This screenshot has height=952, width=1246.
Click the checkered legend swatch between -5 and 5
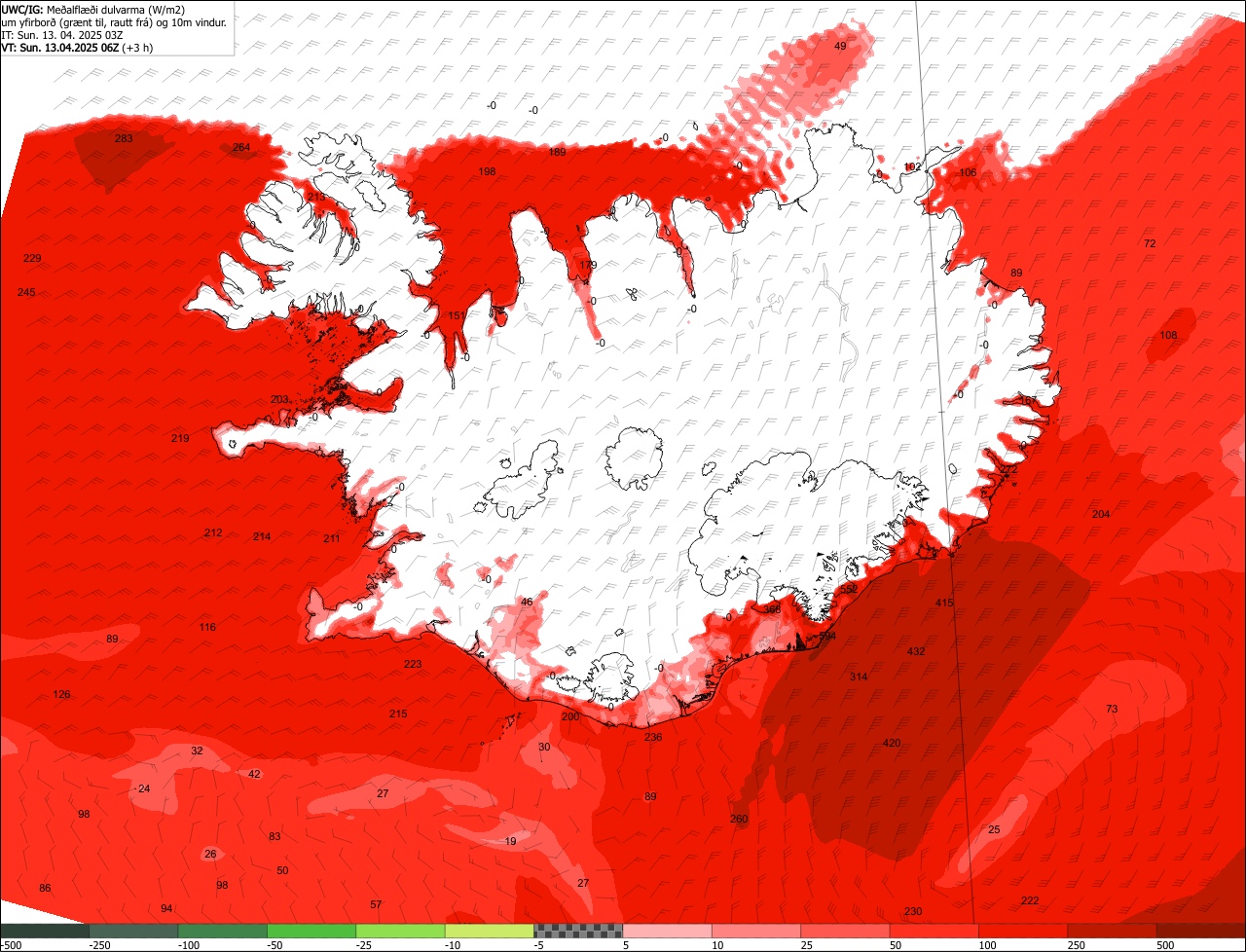coord(578,931)
